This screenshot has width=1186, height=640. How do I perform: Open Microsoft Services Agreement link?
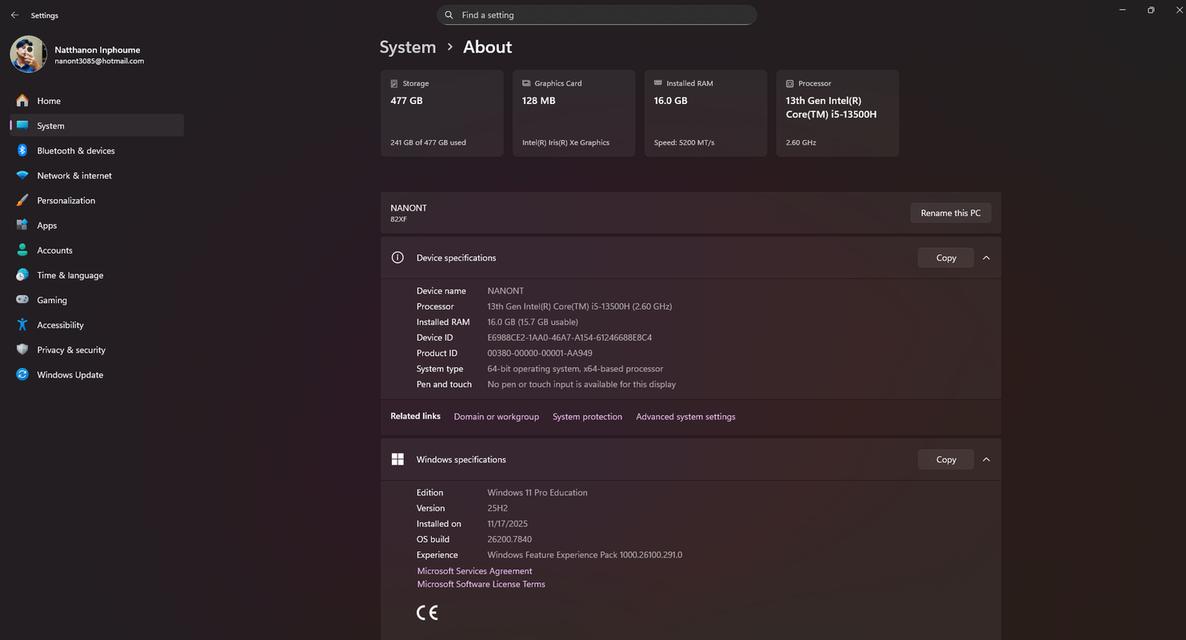(474, 571)
